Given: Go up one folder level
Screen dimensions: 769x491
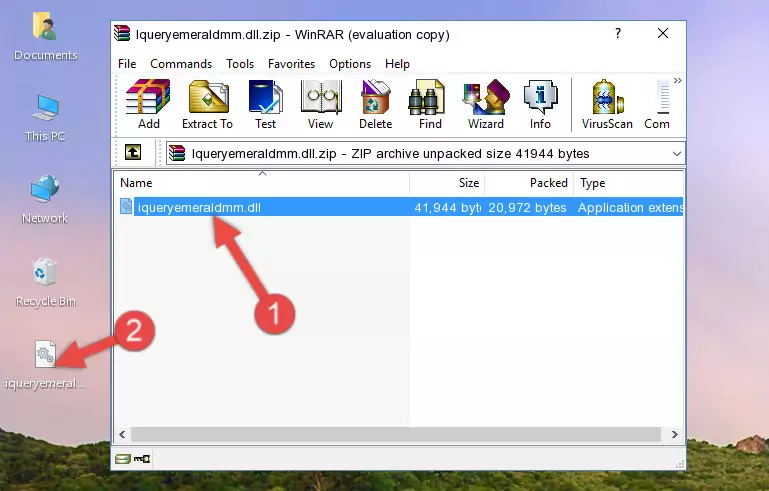Looking at the screenshot, I should pyautogui.click(x=133, y=153).
